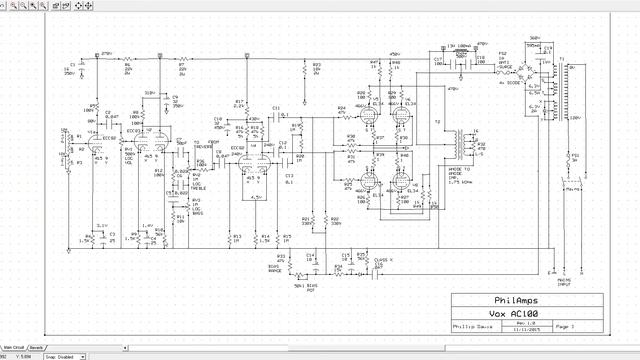Click the dark solid-lens magnifier zoom icon

[33, 6]
